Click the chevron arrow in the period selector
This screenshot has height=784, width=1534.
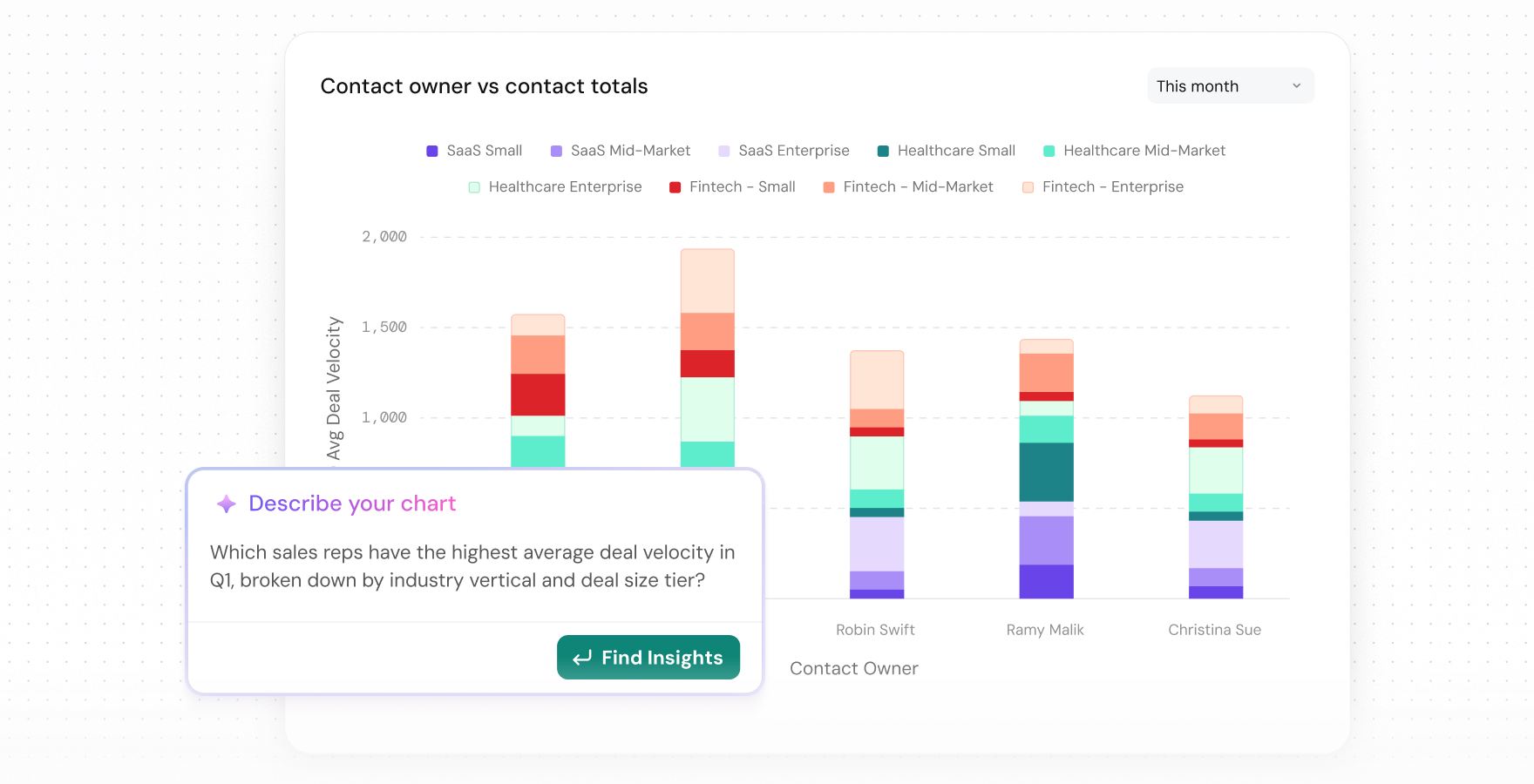coord(1296,86)
